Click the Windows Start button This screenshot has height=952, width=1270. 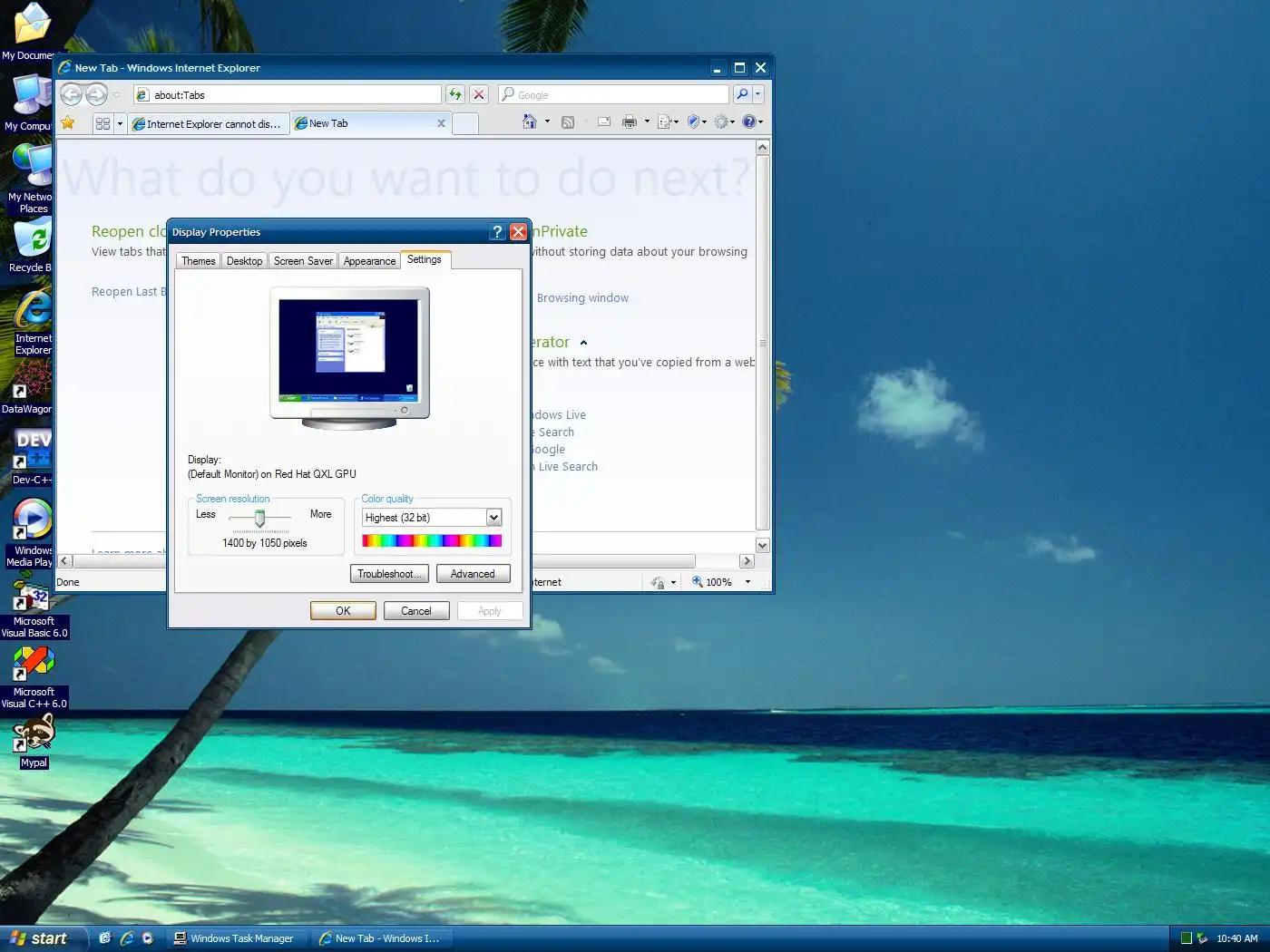(44, 938)
